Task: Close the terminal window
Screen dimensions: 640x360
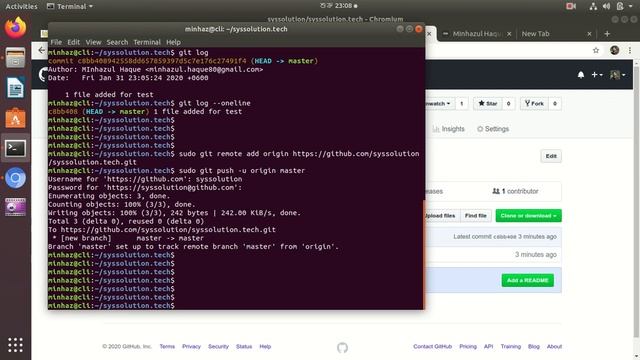Action: [418, 29]
